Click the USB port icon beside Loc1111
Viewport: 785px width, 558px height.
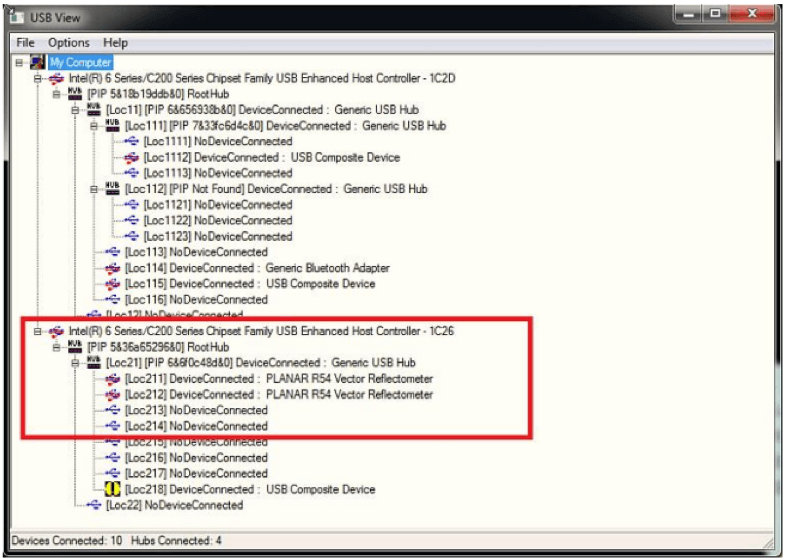click(x=131, y=142)
